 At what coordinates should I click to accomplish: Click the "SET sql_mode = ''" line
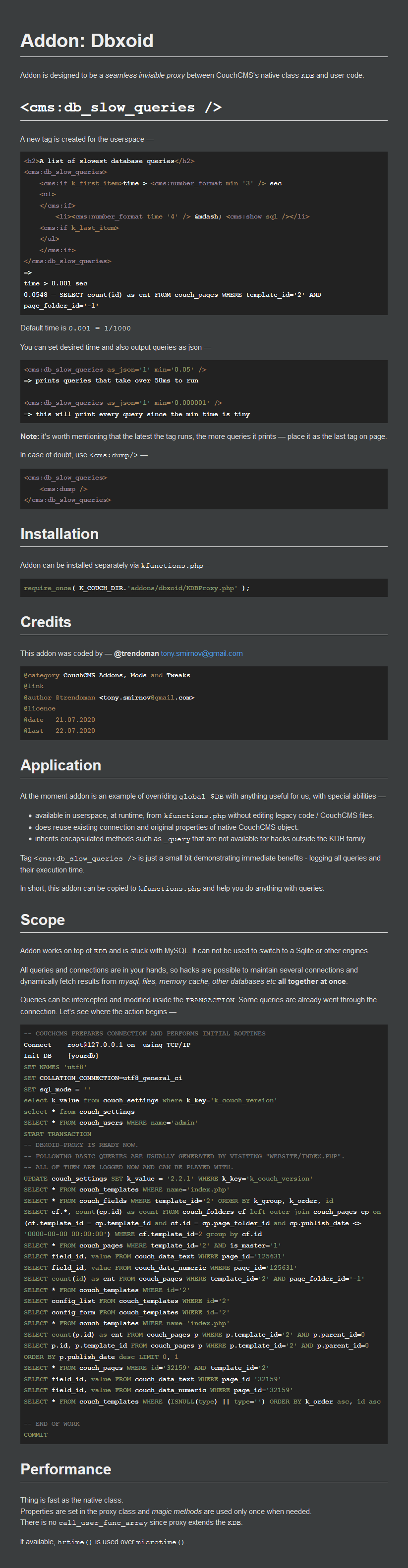(57, 1089)
